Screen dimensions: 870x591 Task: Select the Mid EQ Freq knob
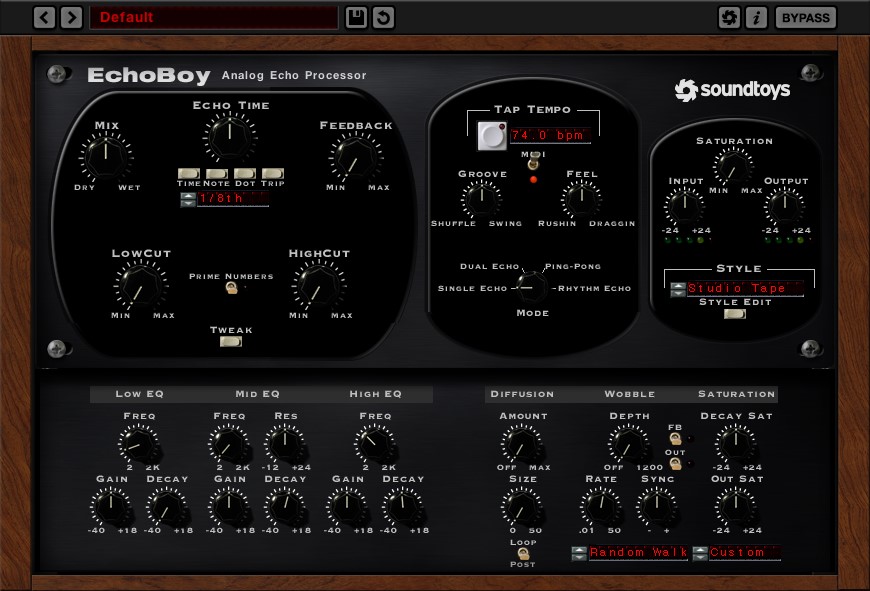click(228, 443)
